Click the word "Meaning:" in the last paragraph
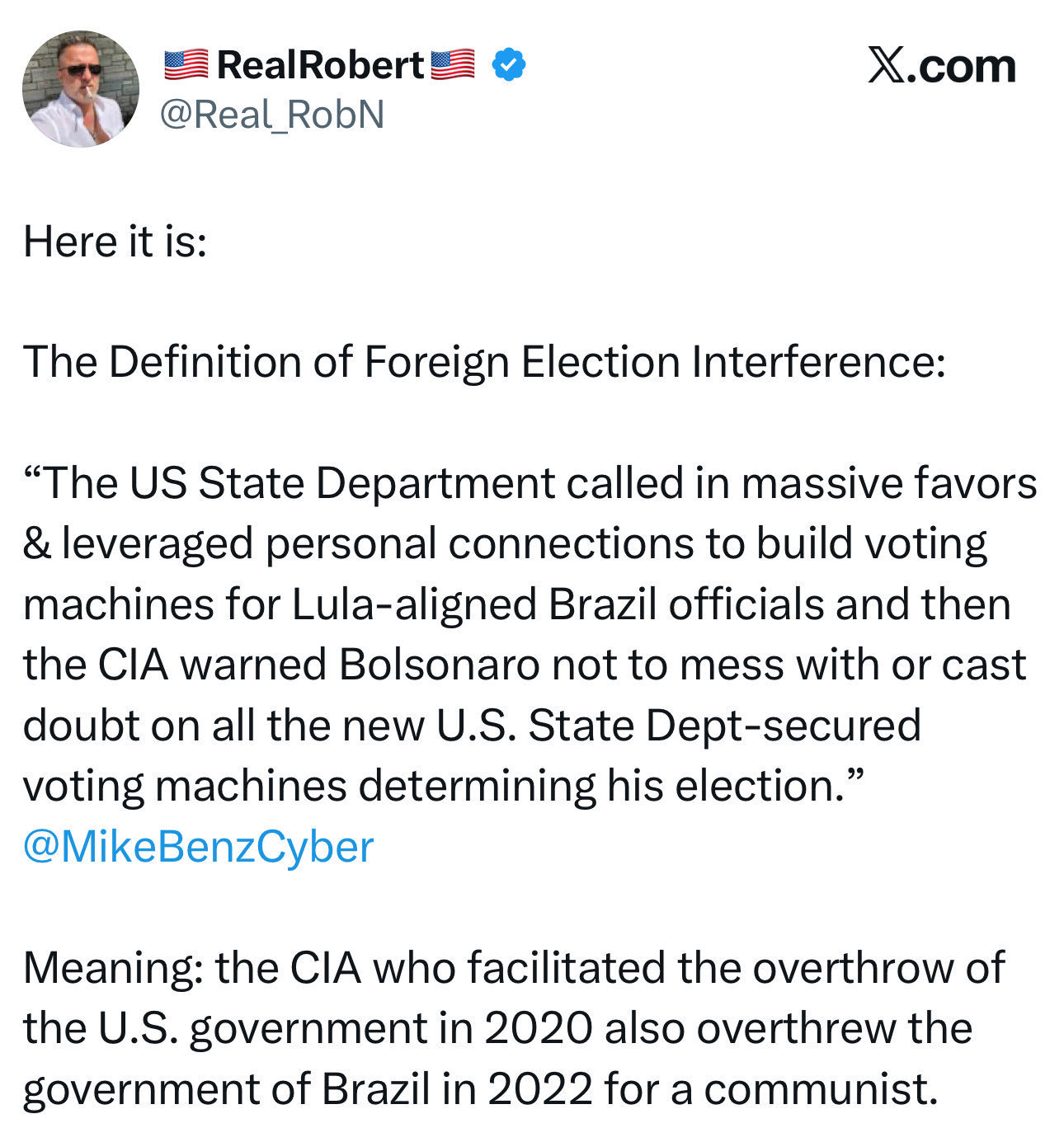 pos(114,968)
